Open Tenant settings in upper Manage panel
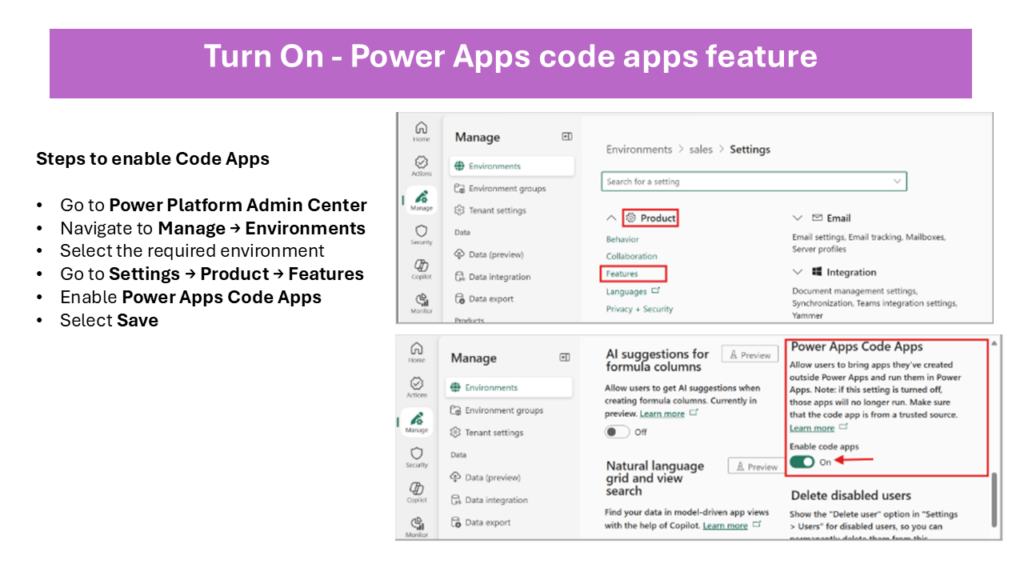This screenshot has height=576, width=1024. (x=496, y=210)
